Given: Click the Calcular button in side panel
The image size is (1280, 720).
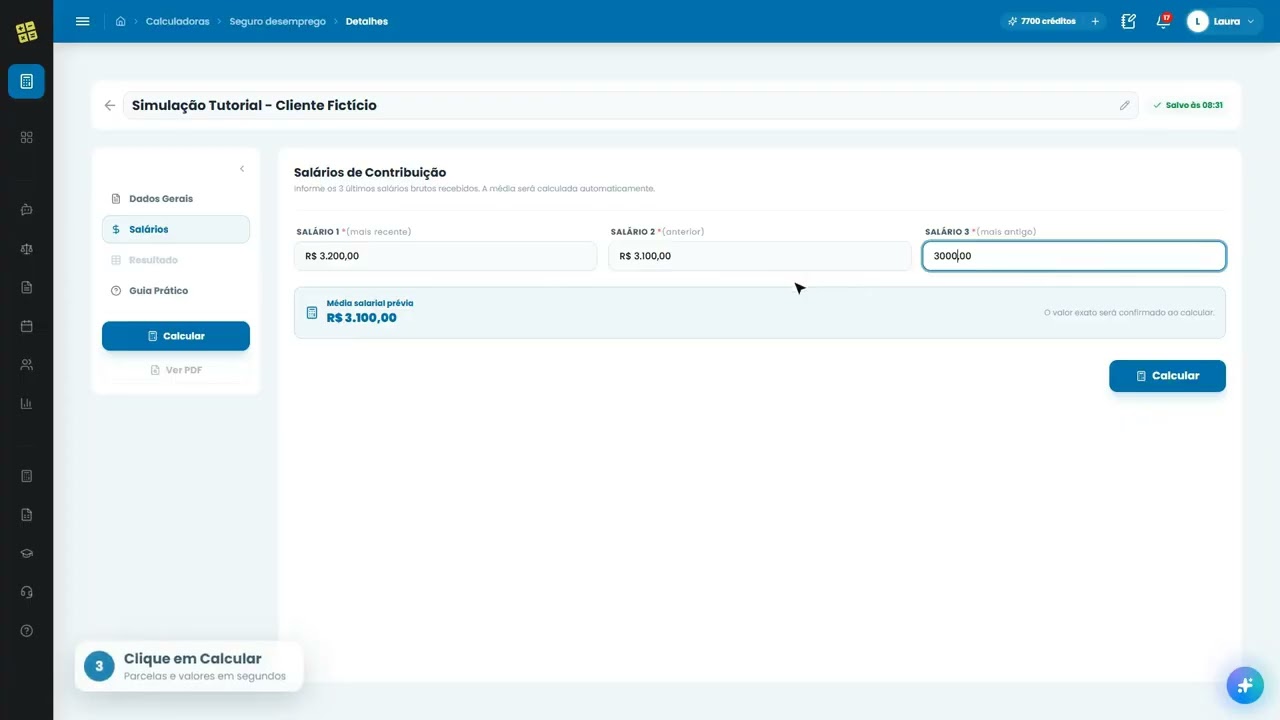Looking at the screenshot, I should click(176, 336).
